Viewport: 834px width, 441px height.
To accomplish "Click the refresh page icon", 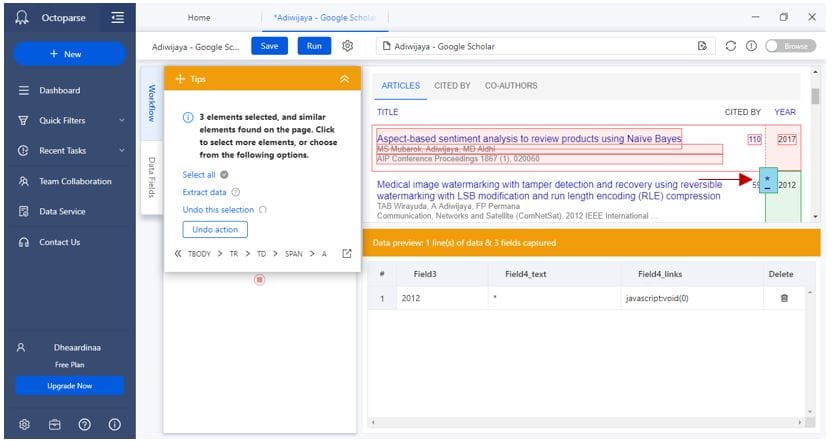I will point(731,46).
